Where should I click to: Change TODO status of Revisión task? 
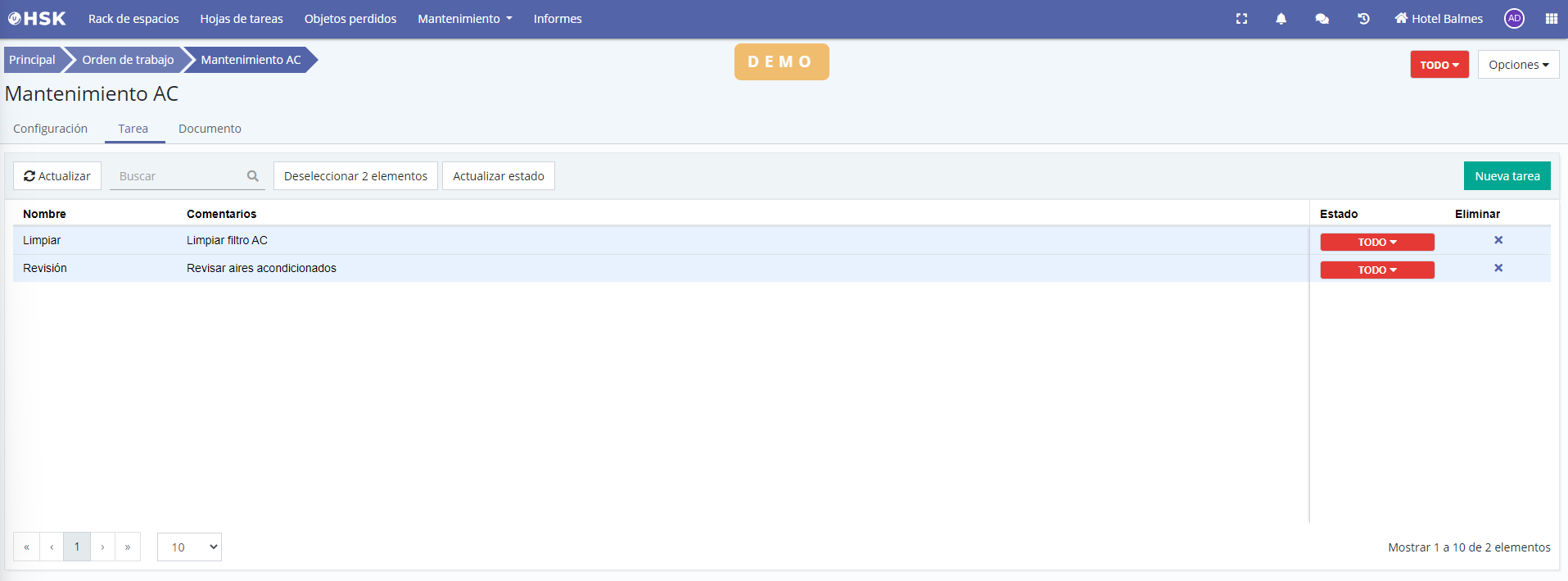[1376, 270]
